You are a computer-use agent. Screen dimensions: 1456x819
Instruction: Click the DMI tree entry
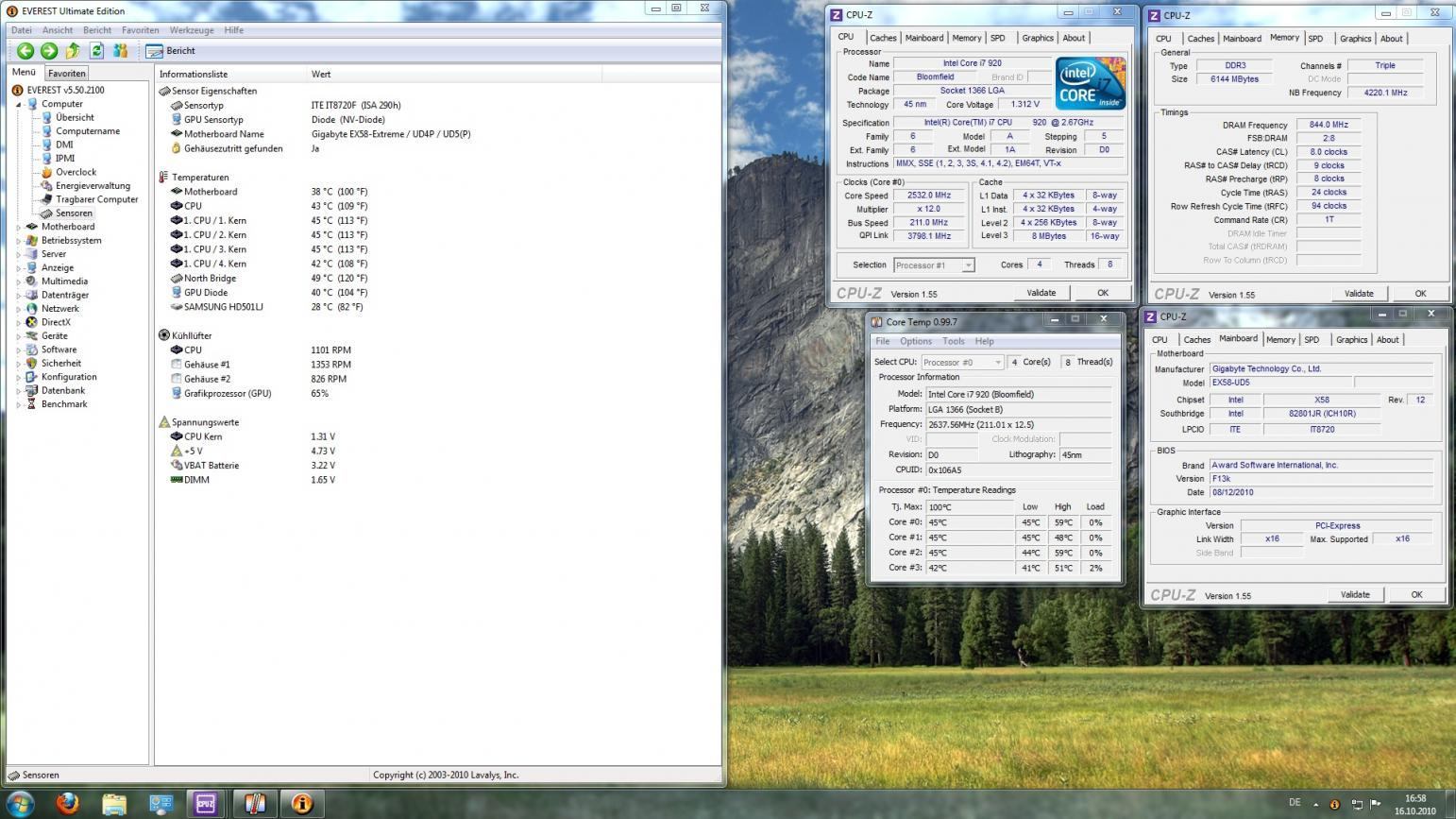(64, 145)
